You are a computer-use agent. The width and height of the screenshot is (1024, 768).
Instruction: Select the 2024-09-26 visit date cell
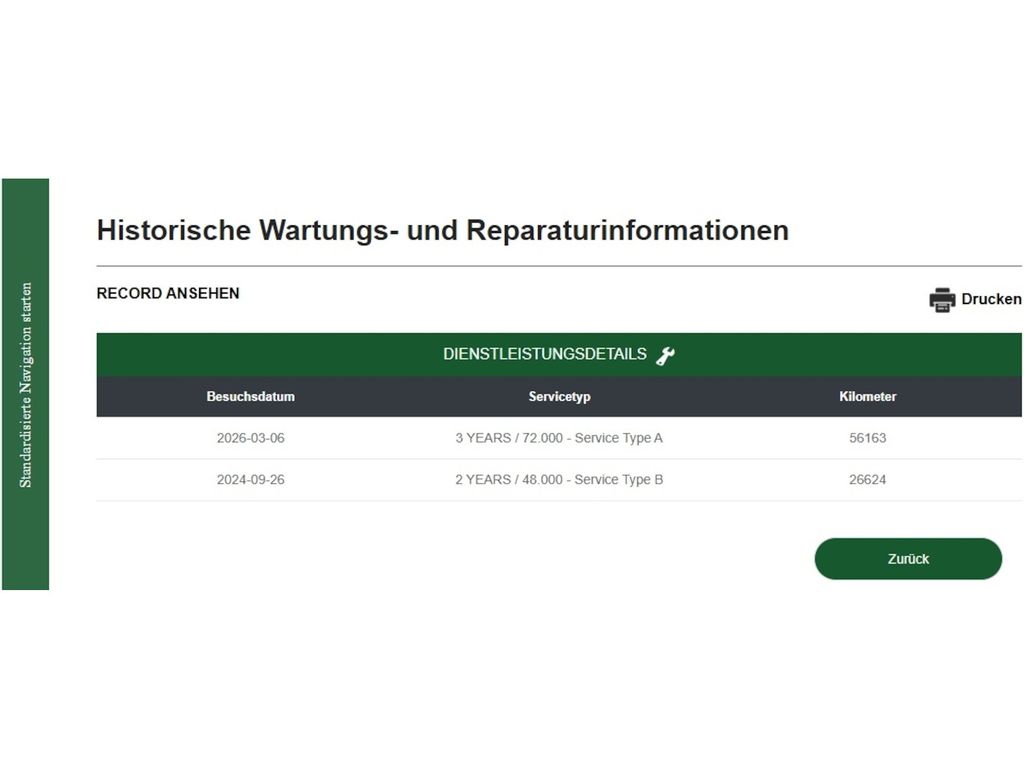[x=251, y=479]
